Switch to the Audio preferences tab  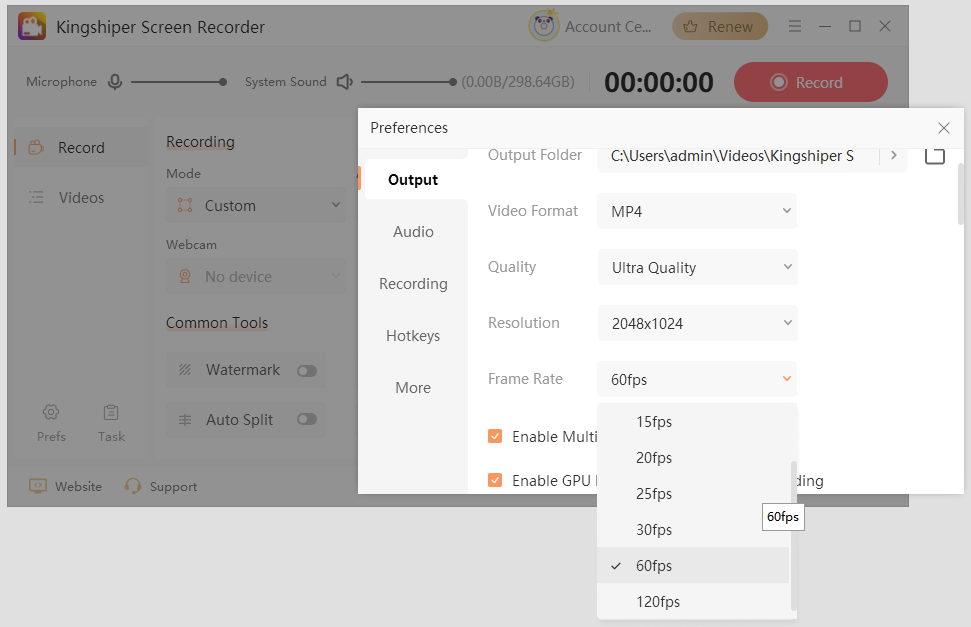[413, 232]
